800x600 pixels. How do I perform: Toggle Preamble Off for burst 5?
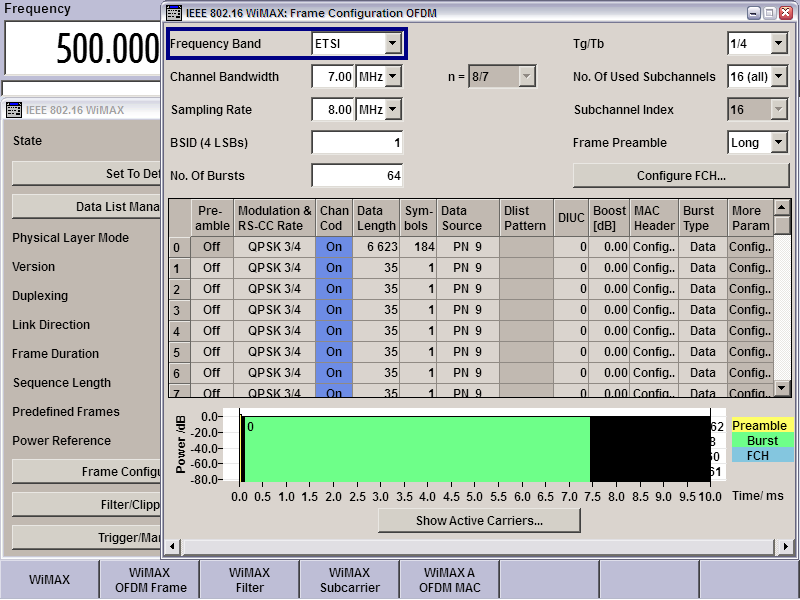(212, 352)
